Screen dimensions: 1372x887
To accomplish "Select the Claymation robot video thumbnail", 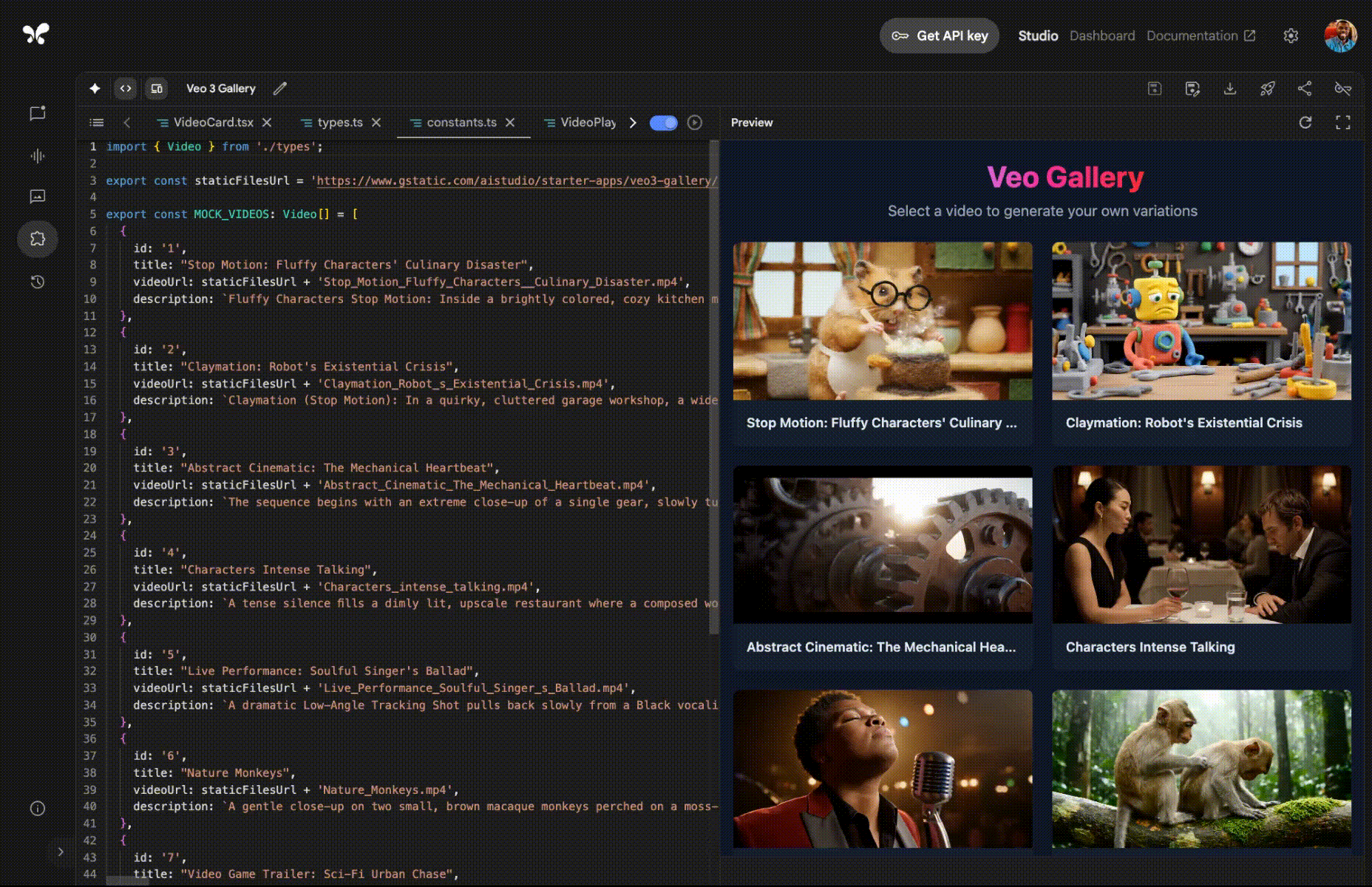I will click(x=1201, y=321).
